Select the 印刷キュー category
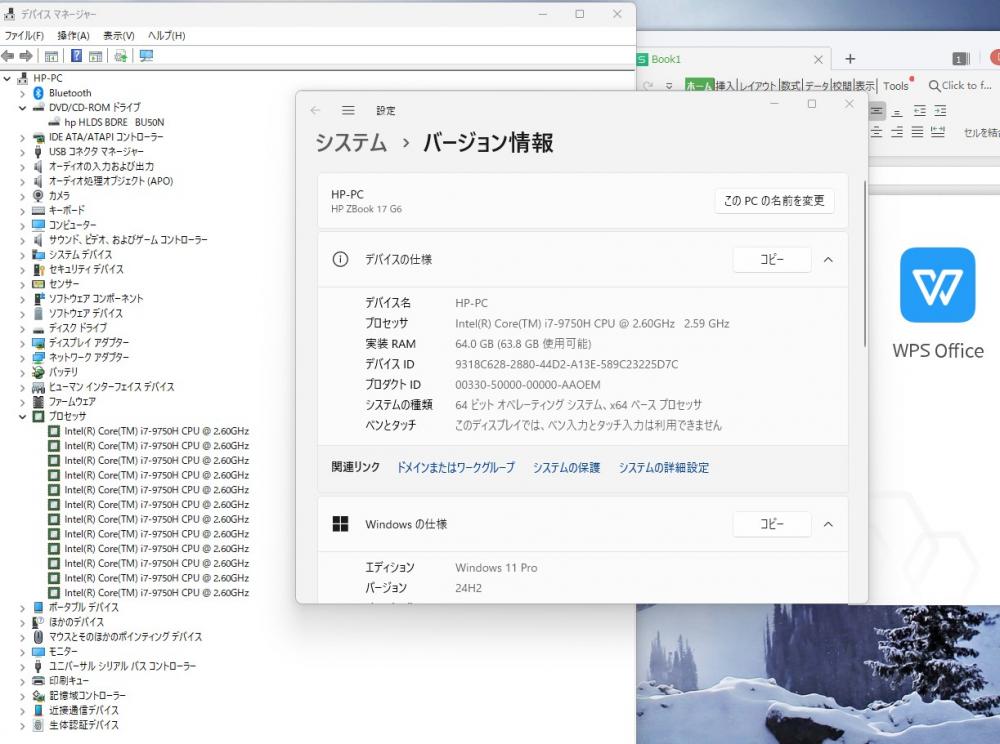 tap(69, 681)
